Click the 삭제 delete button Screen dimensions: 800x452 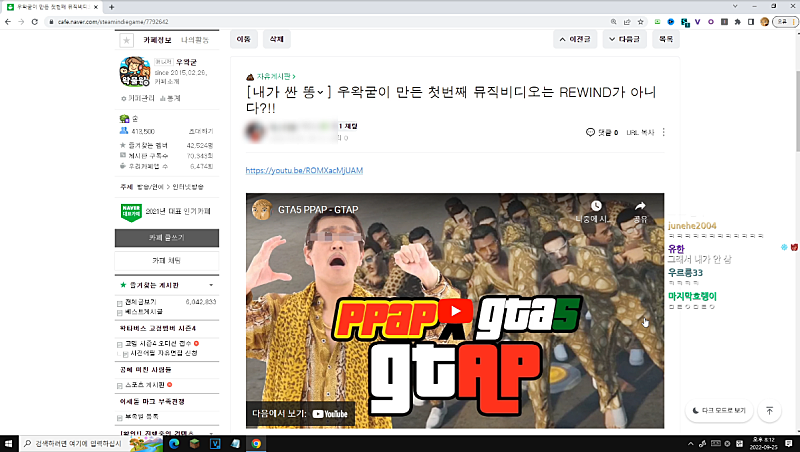click(275, 39)
